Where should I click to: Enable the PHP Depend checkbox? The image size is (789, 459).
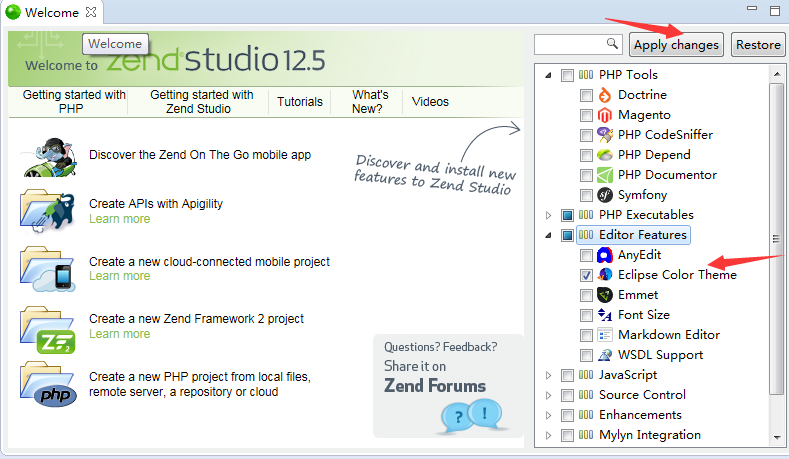coord(586,155)
